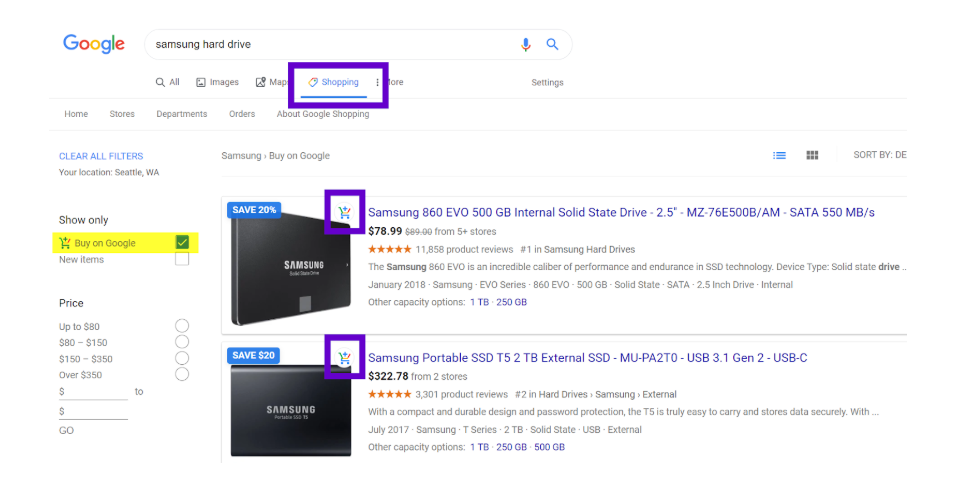
Task: Open the Orders navigation item
Action: click(242, 114)
